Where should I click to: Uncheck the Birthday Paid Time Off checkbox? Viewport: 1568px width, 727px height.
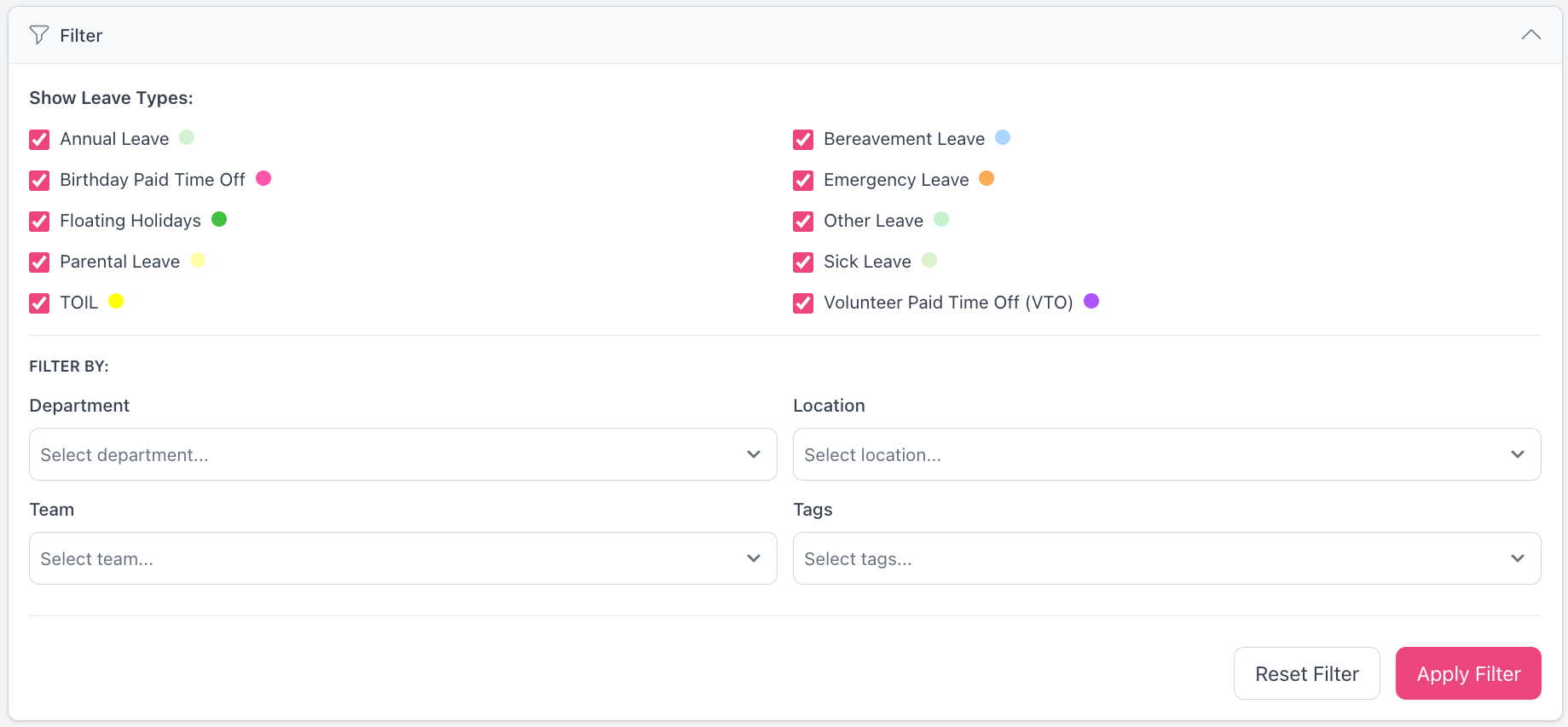pos(39,180)
